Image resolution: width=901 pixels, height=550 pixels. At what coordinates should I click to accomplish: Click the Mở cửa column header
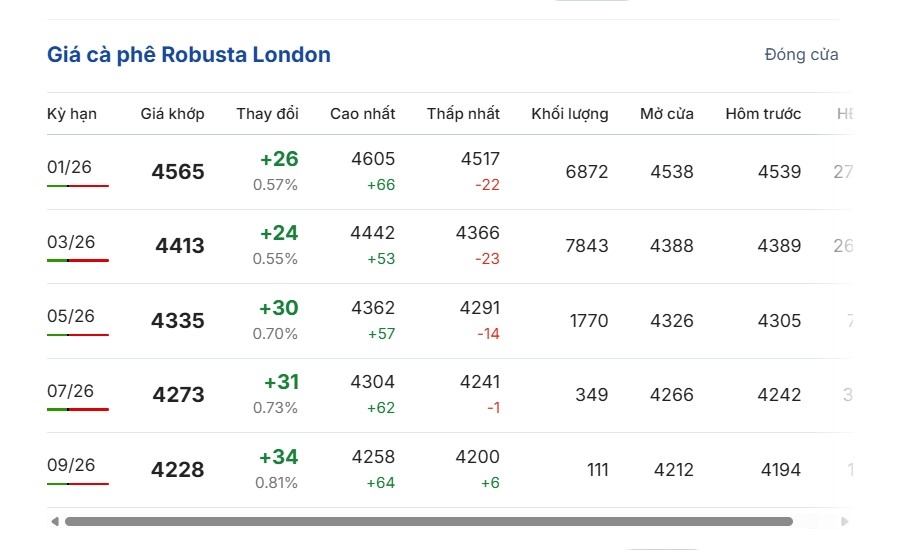point(666,114)
